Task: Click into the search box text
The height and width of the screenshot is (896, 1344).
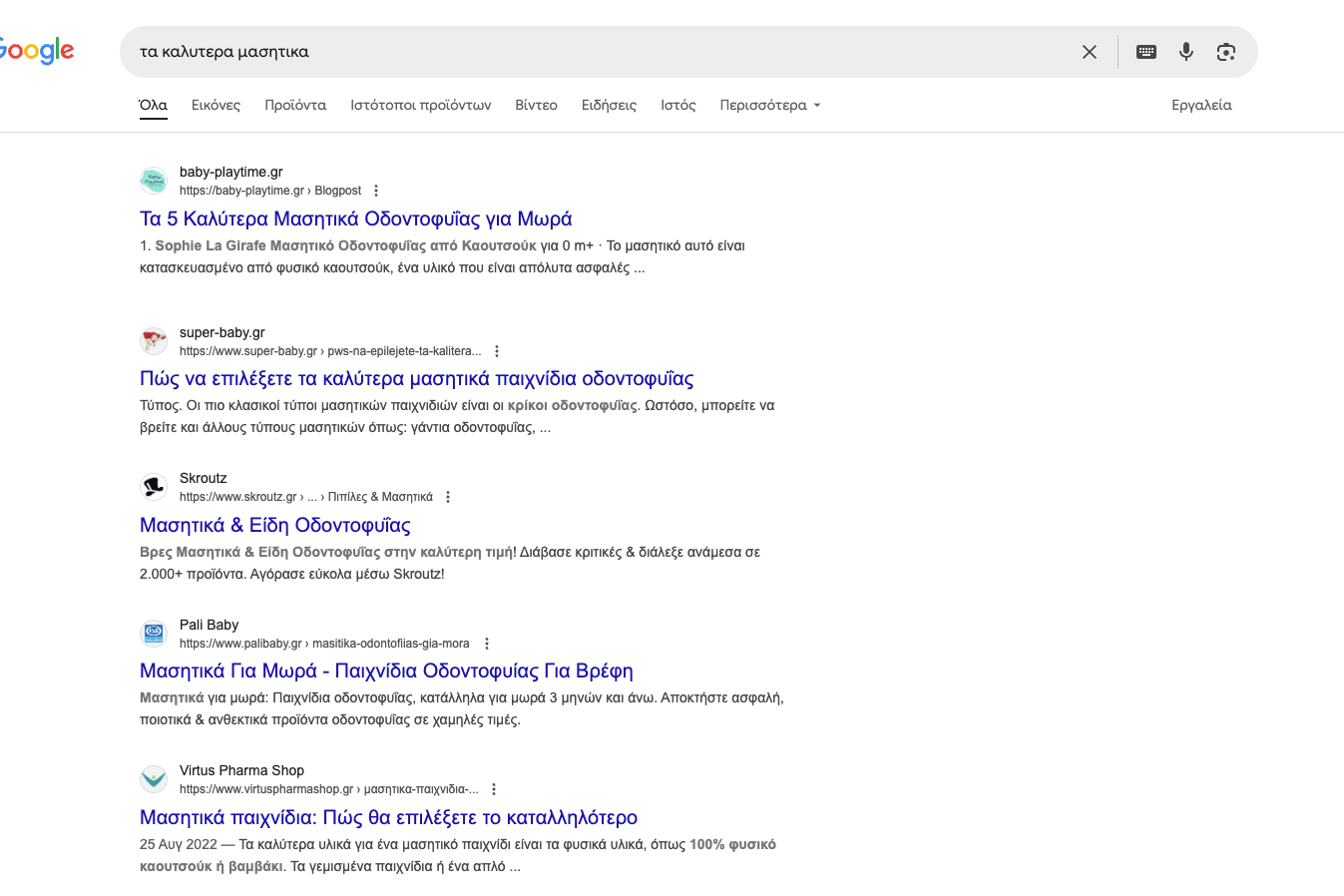Action: (x=224, y=52)
